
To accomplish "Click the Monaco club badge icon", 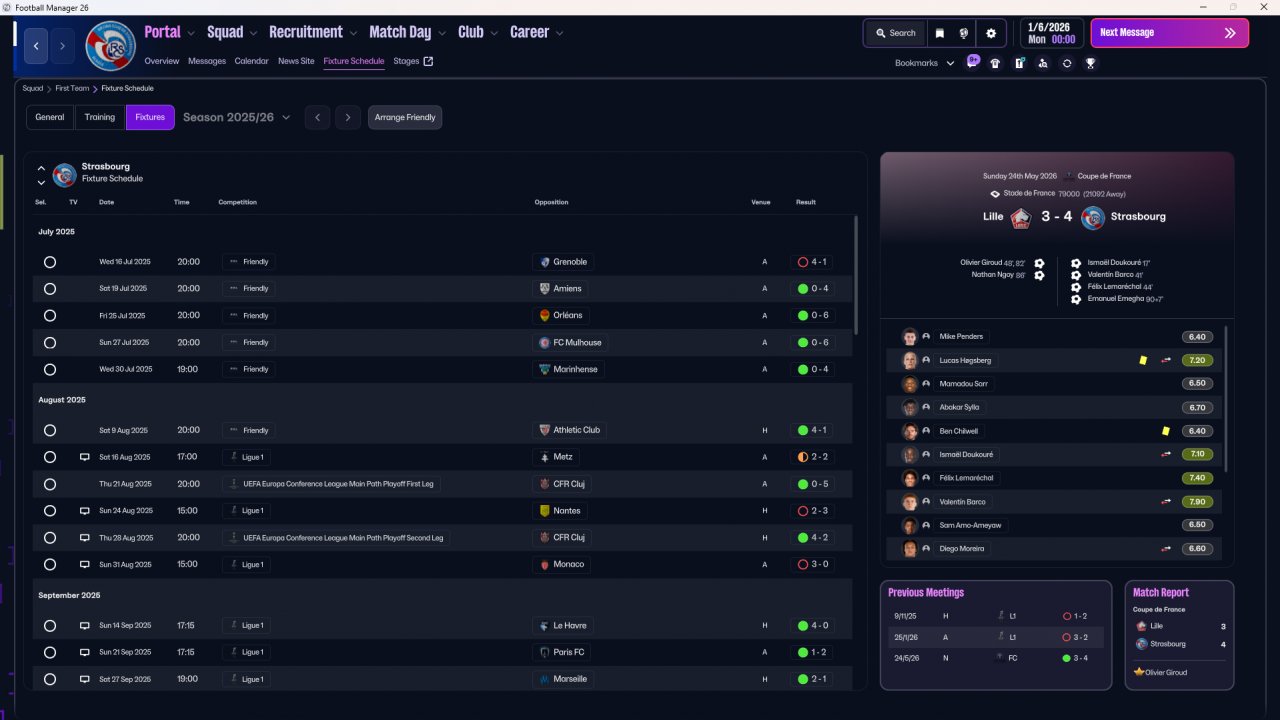I will click(544, 565).
